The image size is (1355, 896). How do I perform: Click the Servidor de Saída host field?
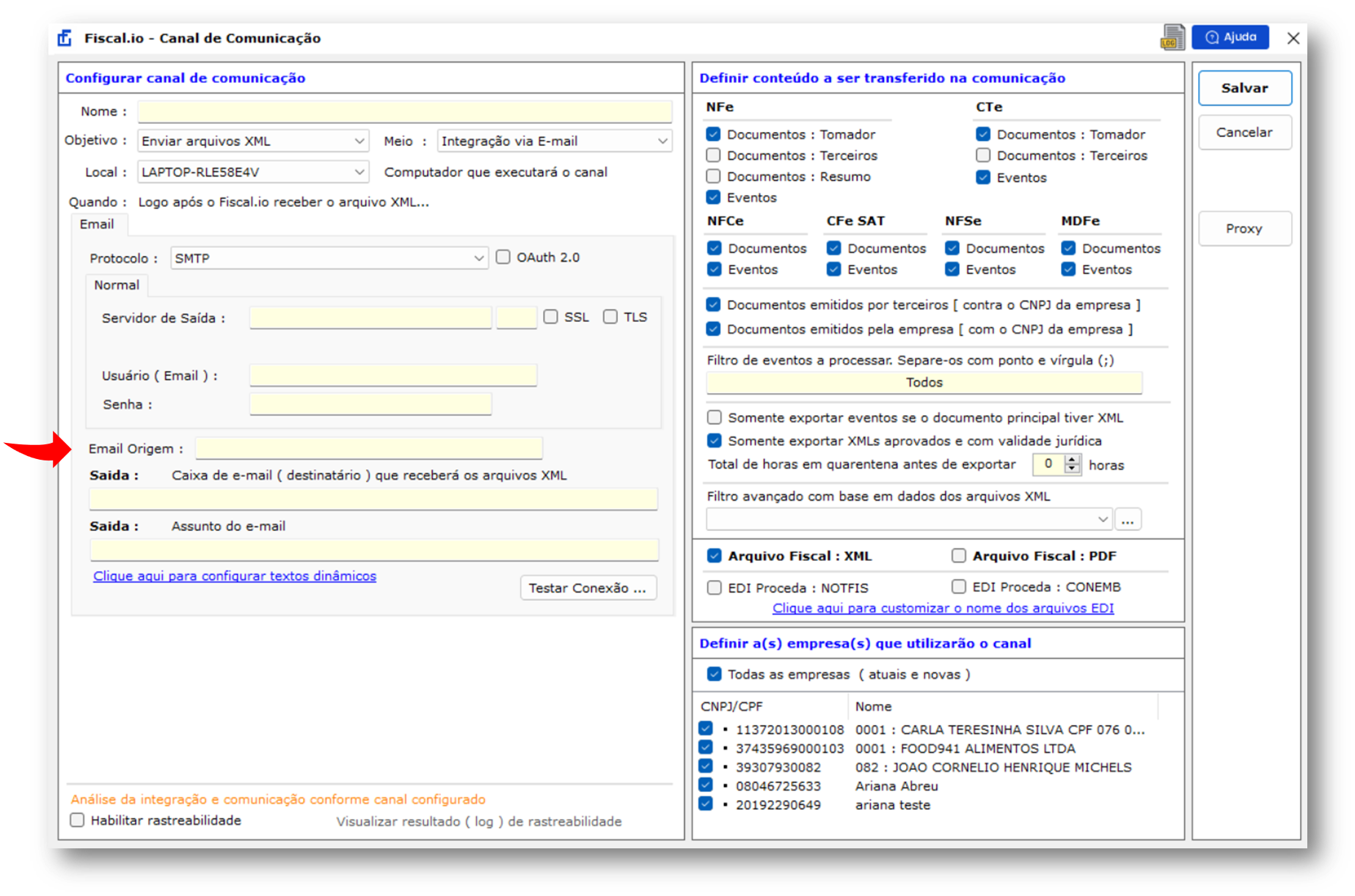(370, 317)
